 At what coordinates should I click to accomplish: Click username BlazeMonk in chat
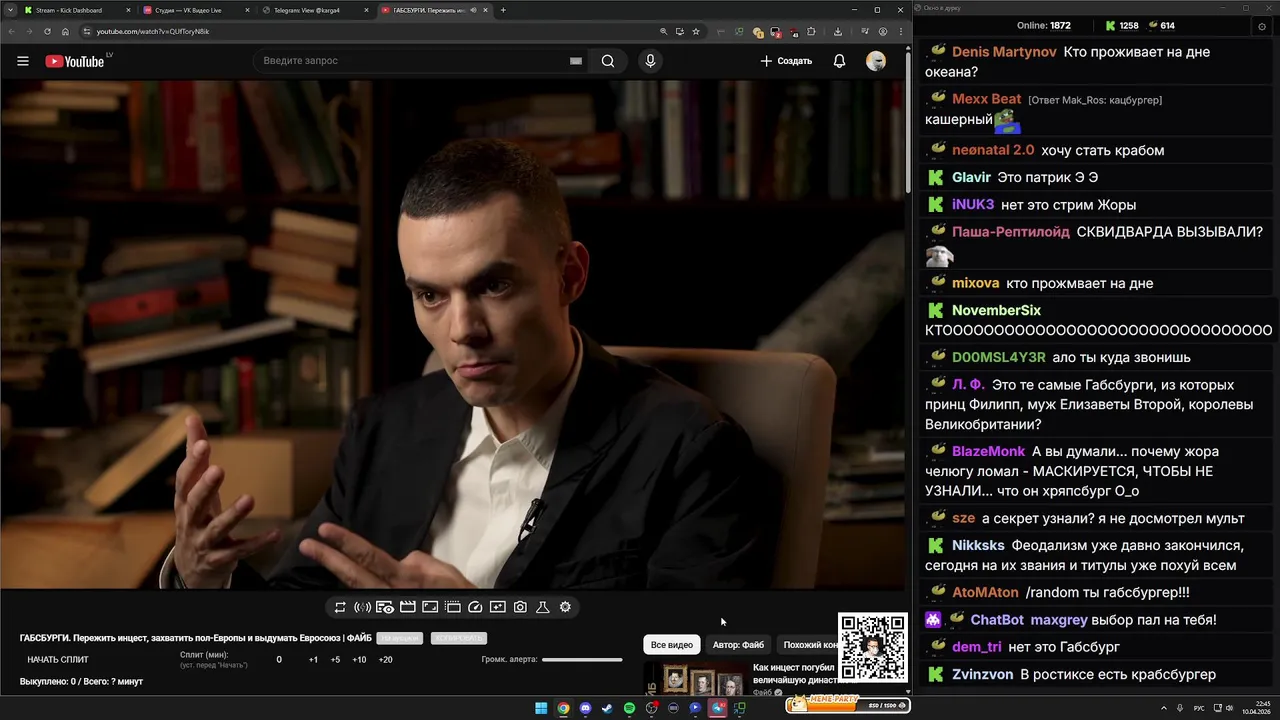pyautogui.click(x=989, y=451)
